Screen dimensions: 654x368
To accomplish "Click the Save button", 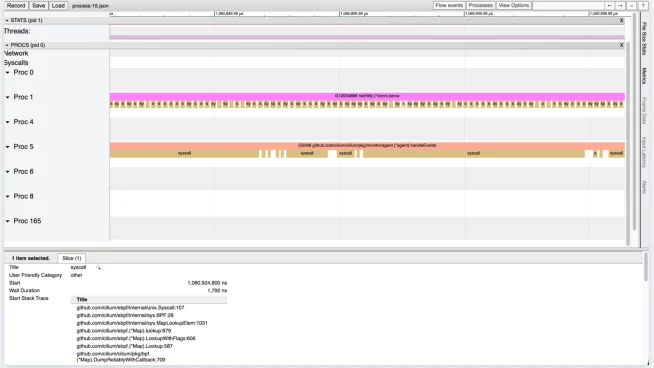I will 38,5.
